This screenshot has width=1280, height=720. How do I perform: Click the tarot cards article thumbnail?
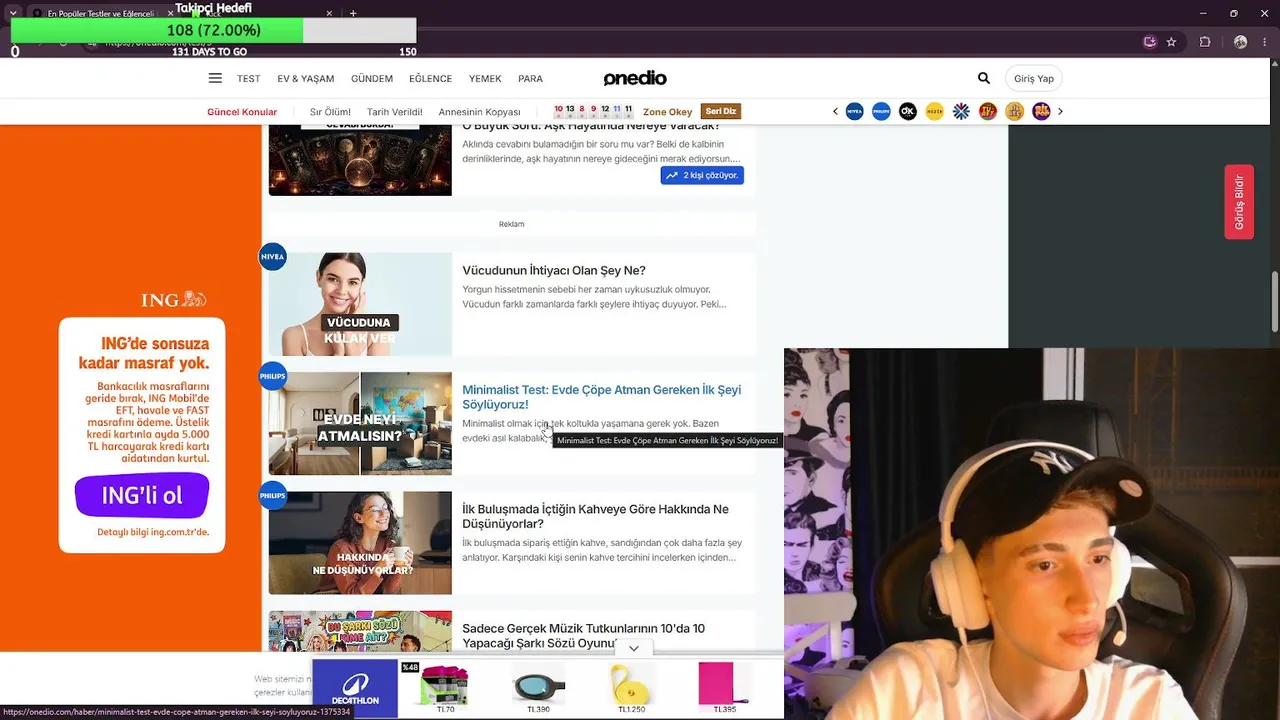360,160
